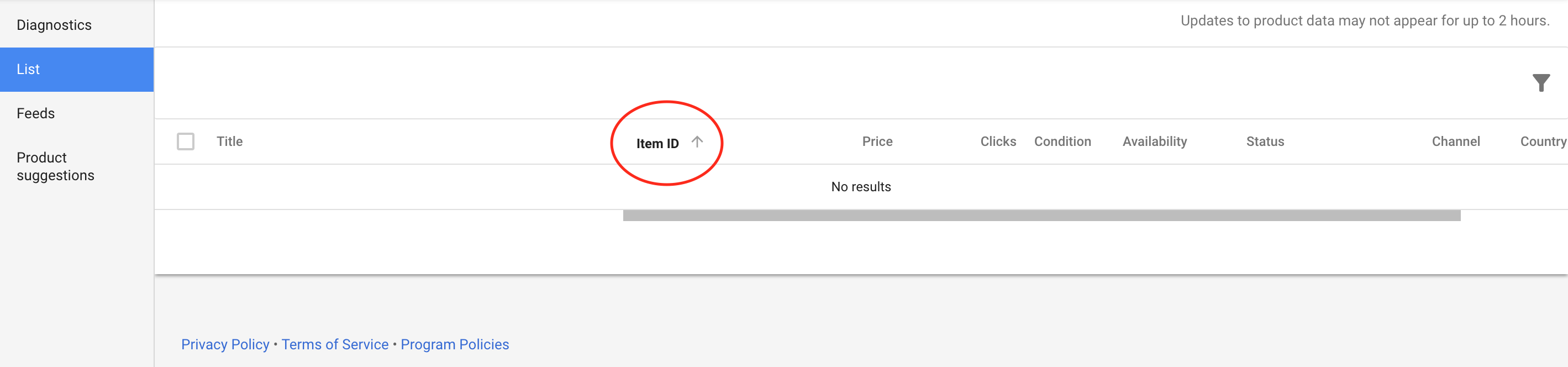Sort by the Clicks column
This screenshot has height=367, width=1568.
[x=998, y=141]
